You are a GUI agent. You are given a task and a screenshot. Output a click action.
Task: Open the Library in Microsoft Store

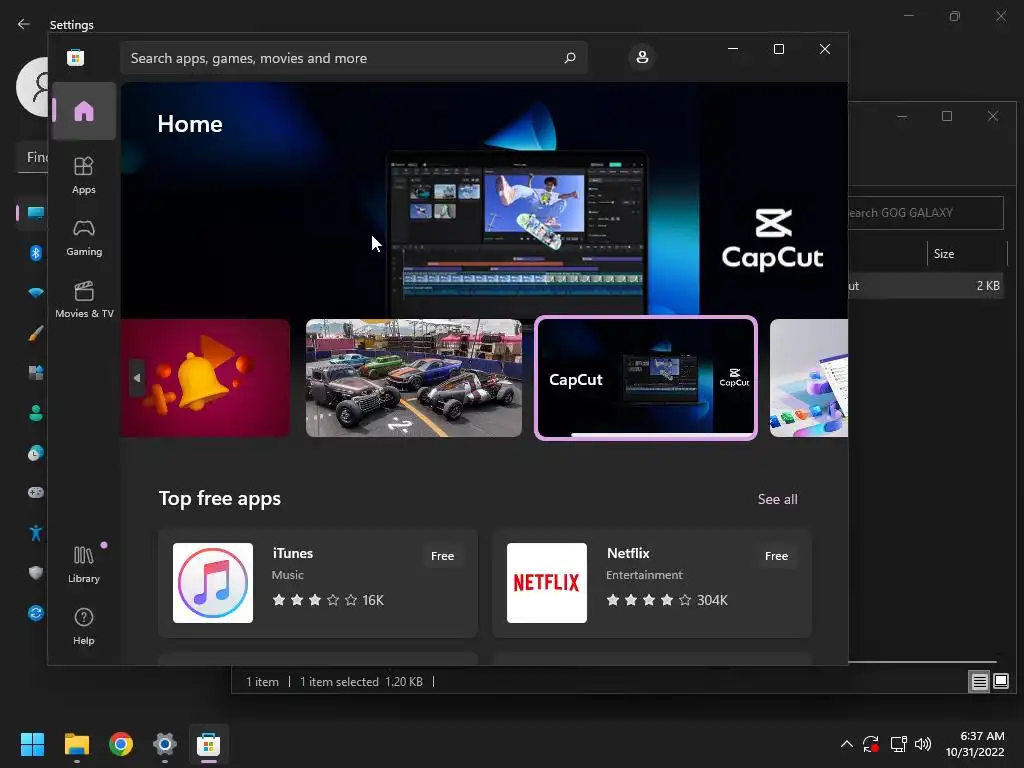point(84,564)
